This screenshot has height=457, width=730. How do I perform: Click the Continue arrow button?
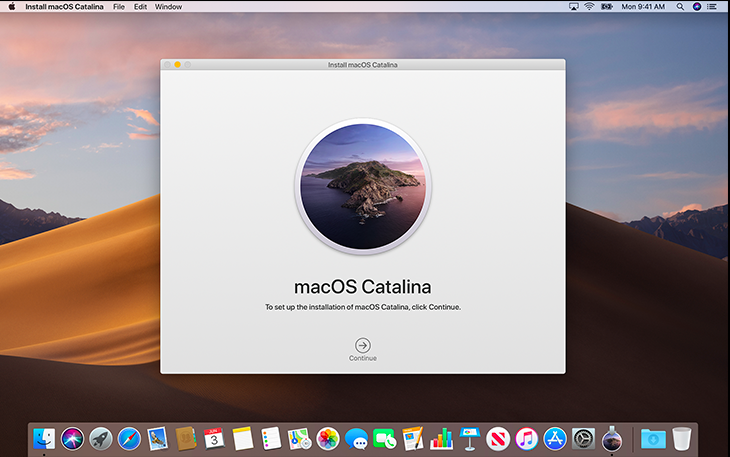click(363, 345)
